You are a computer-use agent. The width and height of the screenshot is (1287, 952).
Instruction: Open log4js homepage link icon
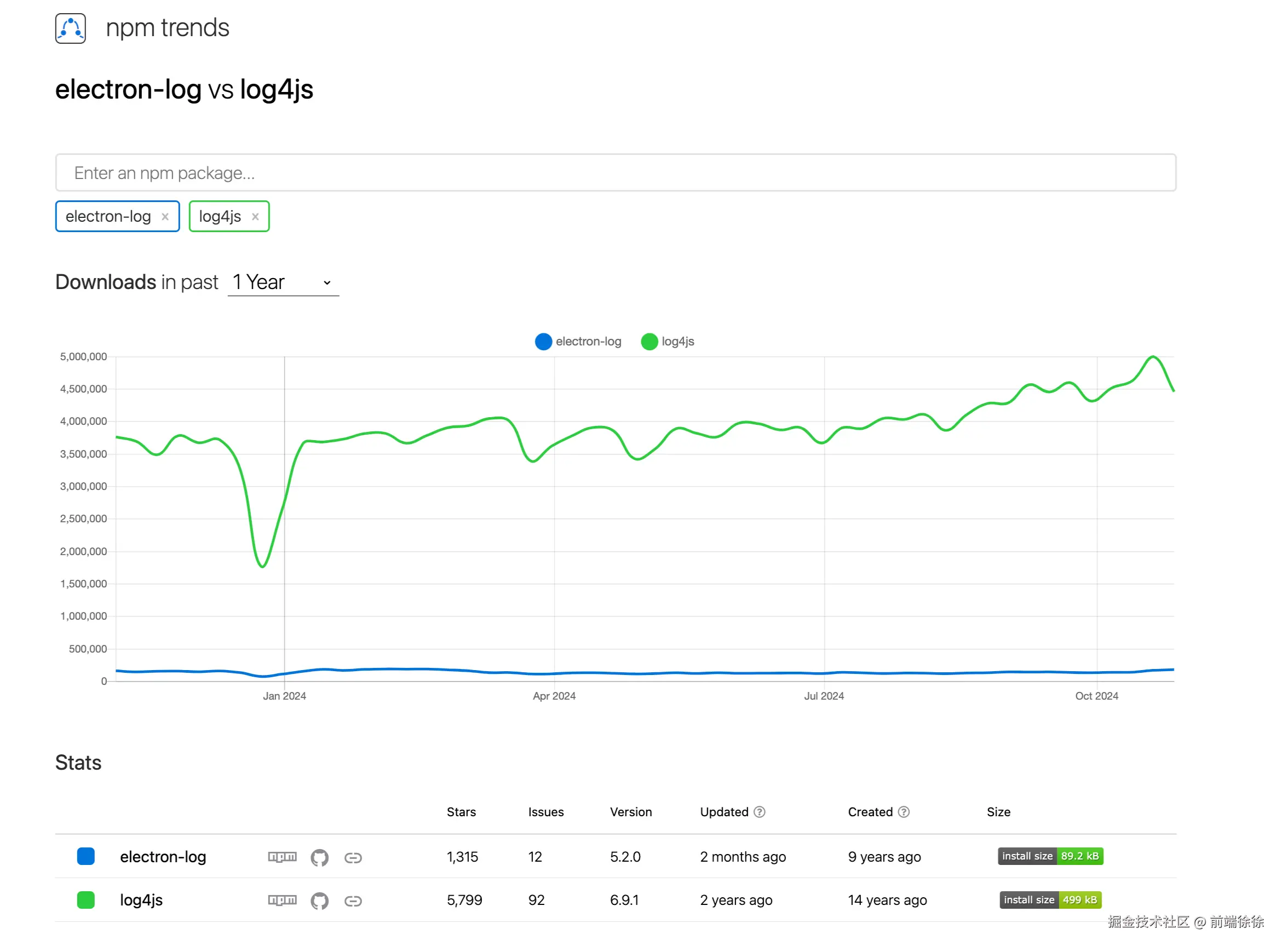coord(353,901)
